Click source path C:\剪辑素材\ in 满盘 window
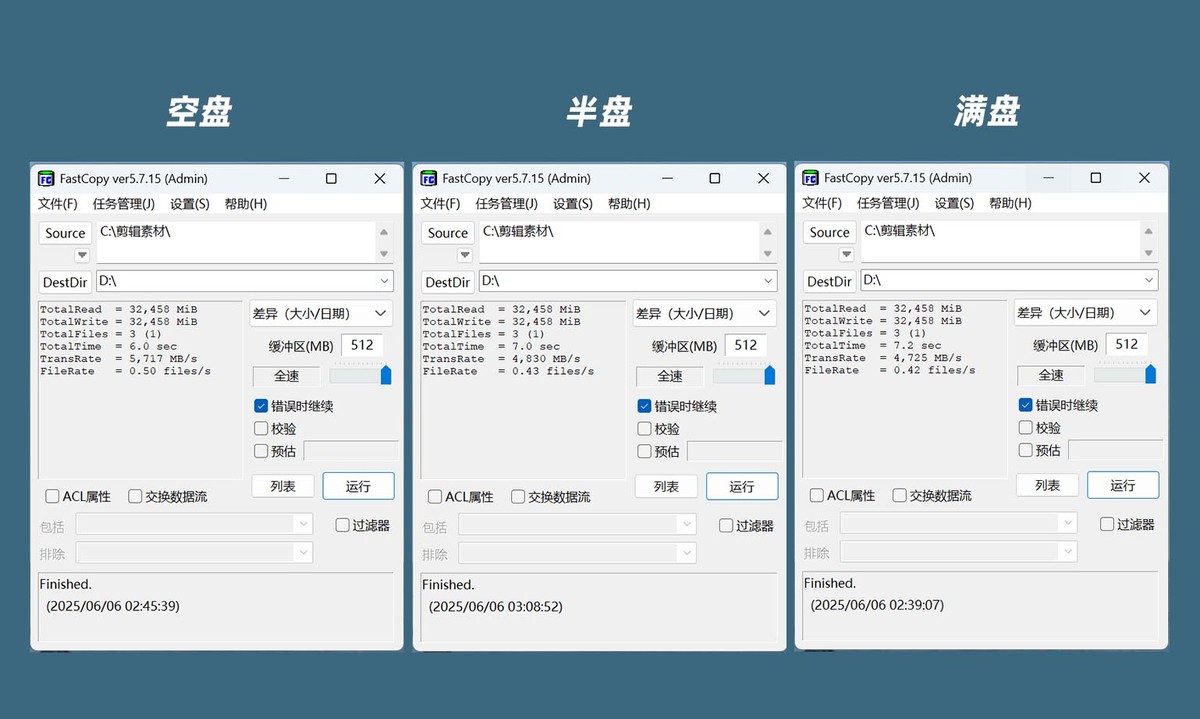This screenshot has height=719, width=1200. pos(900,230)
